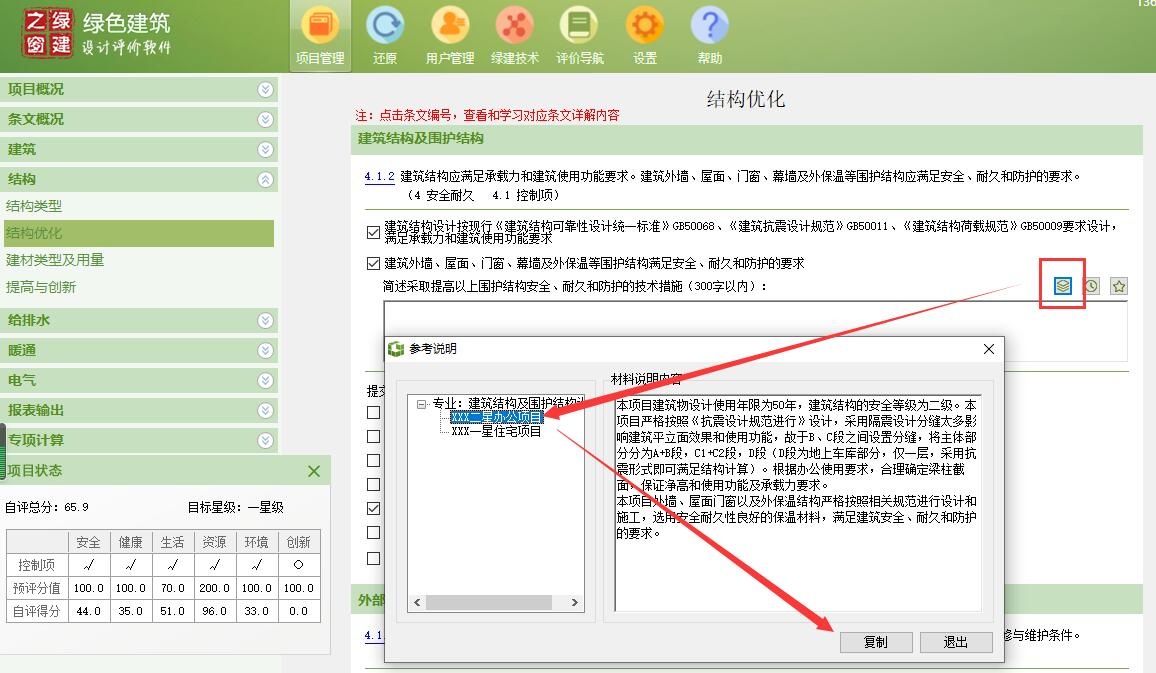
Task: Open 项目管理 toolbar icon
Action: coord(320,35)
